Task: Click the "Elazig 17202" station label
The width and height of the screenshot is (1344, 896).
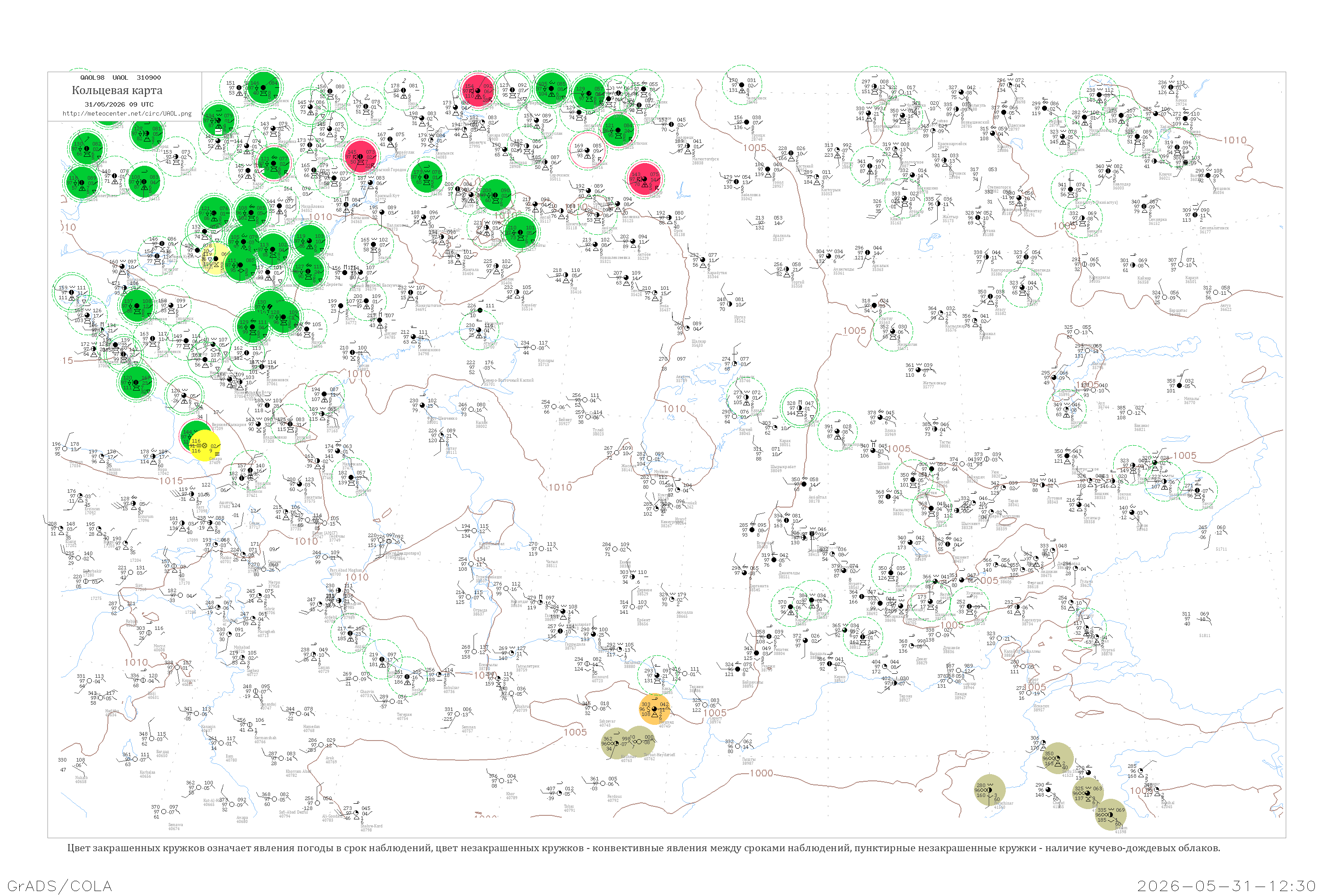Action: tap(71, 543)
